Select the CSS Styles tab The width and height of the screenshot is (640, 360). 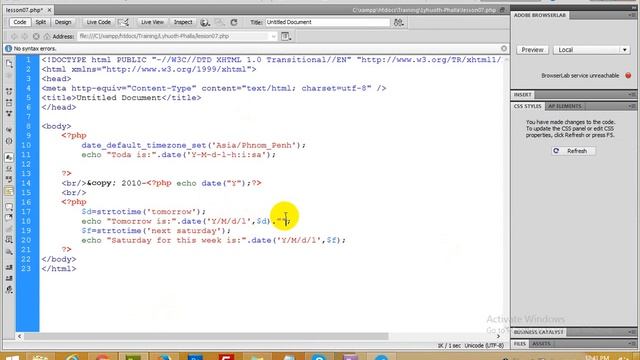527,106
